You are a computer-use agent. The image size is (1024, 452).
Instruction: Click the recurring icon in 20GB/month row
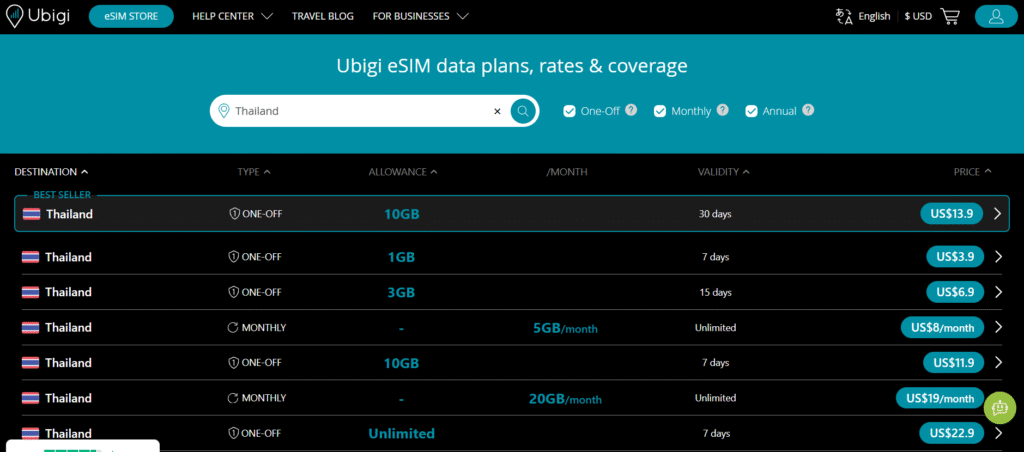(x=232, y=398)
